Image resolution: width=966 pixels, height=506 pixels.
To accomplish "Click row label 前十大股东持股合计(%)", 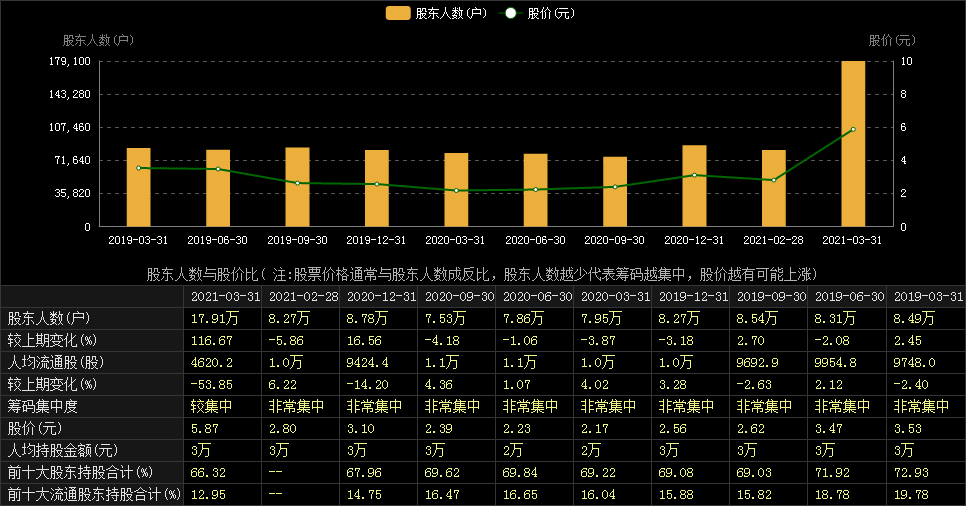I will pyautogui.click(x=80, y=473).
